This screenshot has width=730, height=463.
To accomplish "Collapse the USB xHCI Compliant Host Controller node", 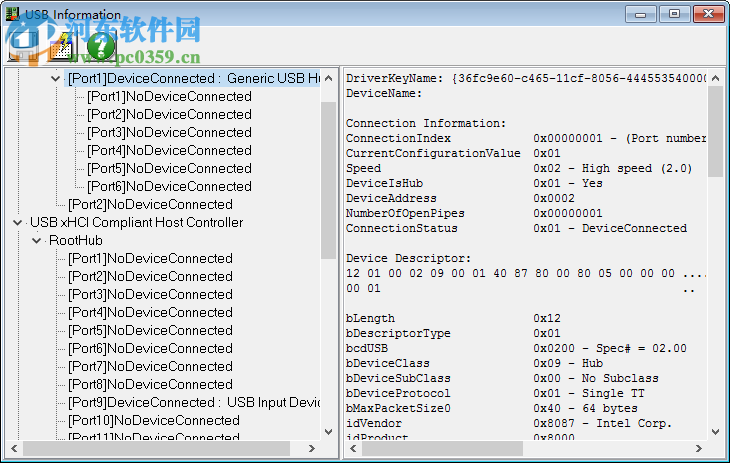I will (x=18, y=223).
